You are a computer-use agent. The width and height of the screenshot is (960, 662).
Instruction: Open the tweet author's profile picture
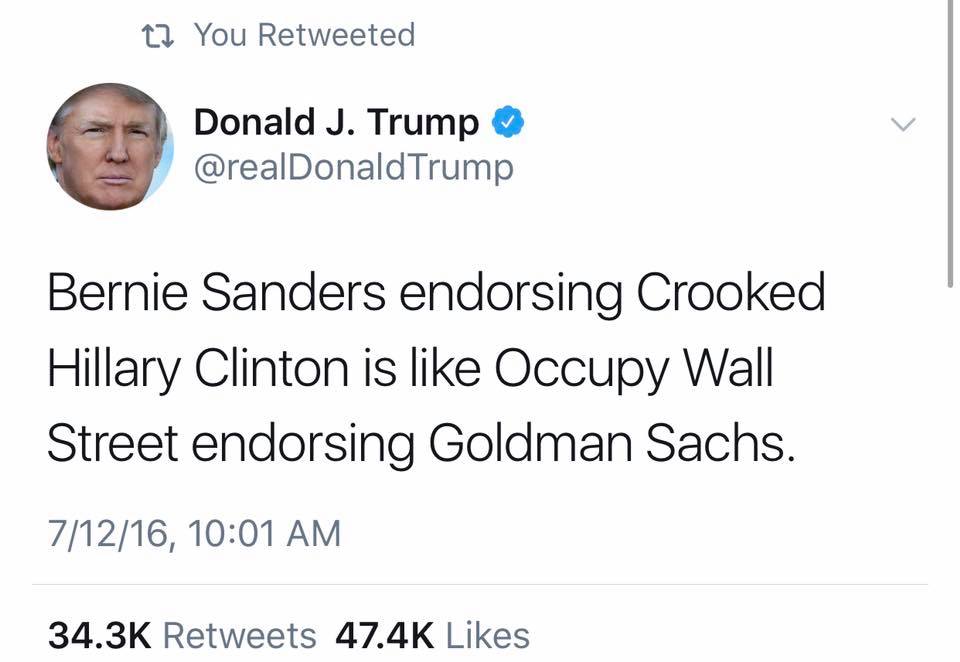point(109,146)
